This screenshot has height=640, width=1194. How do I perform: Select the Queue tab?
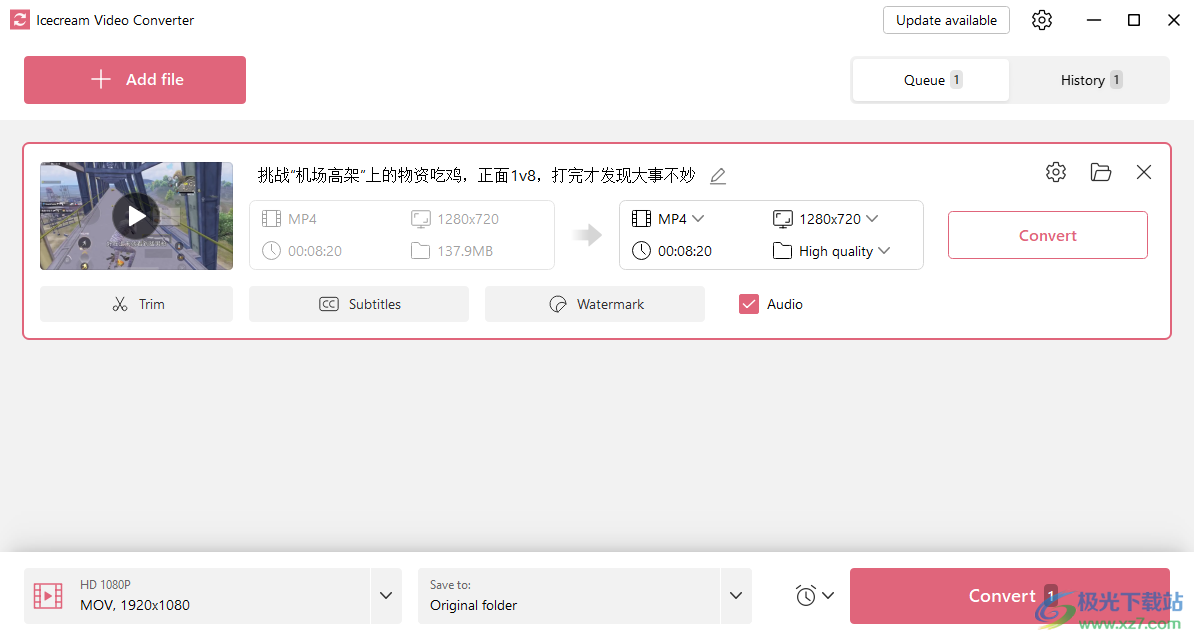coord(930,79)
